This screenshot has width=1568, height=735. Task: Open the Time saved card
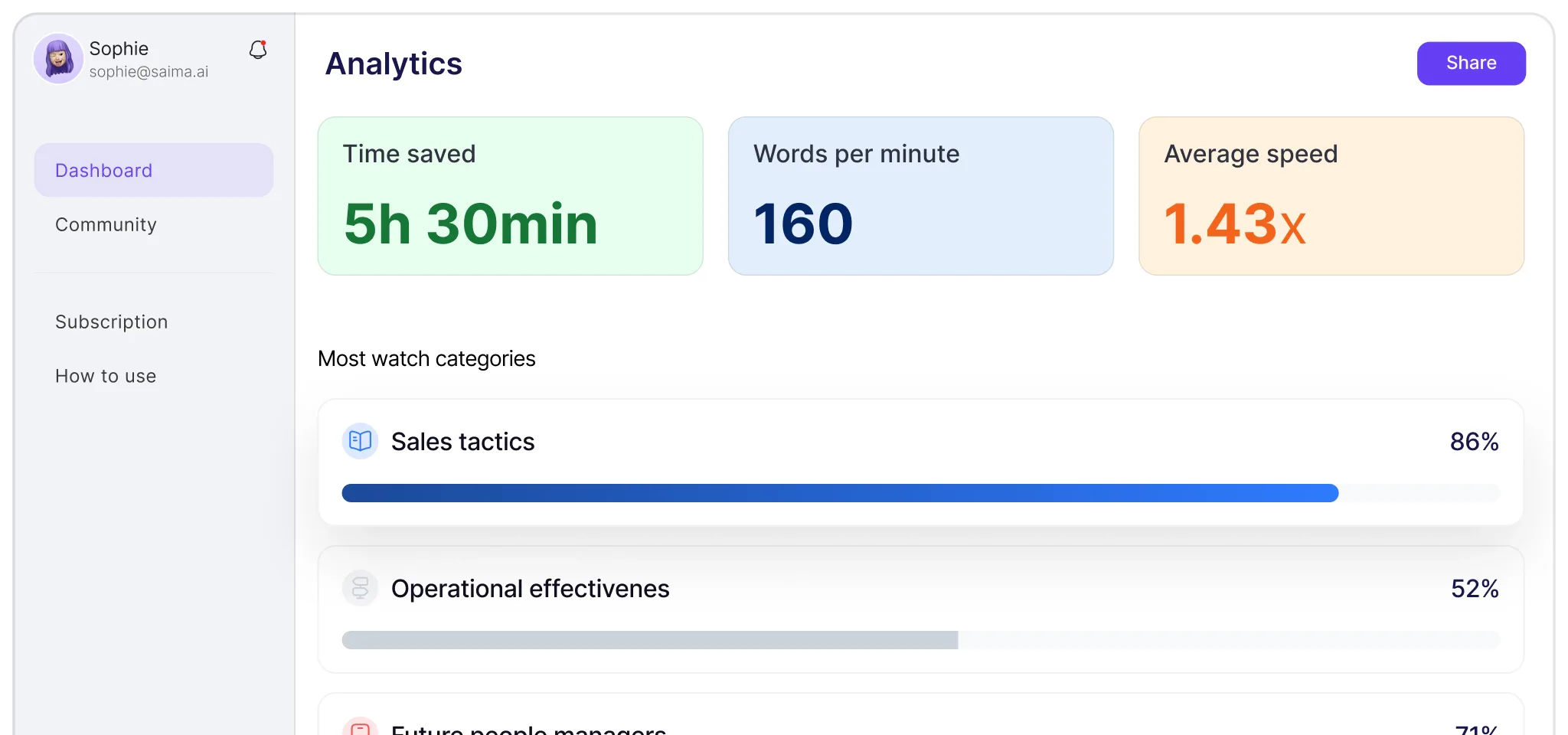pyautogui.click(x=511, y=196)
